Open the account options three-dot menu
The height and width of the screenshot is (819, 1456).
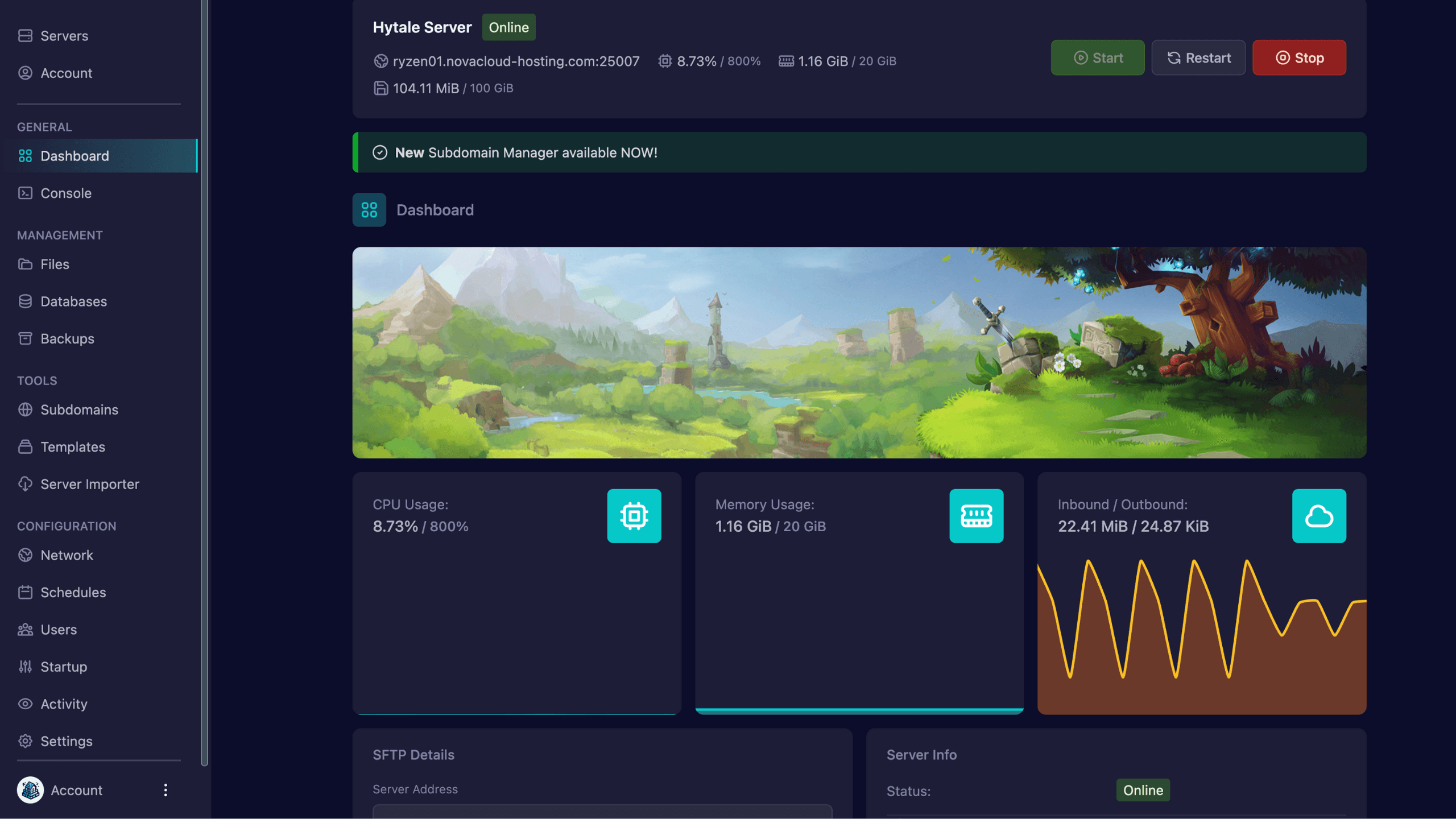click(x=166, y=790)
